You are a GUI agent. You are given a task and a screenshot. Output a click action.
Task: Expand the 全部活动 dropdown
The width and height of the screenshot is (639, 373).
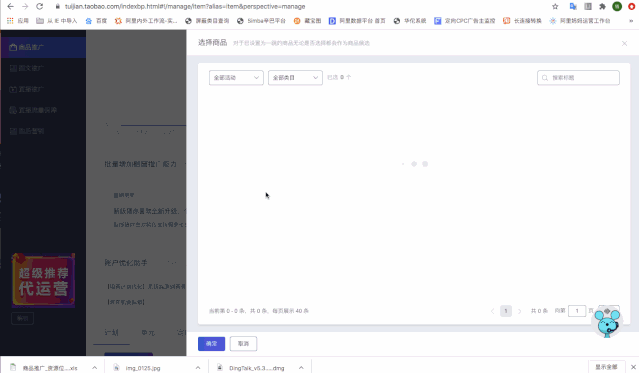[x=236, y=78]
